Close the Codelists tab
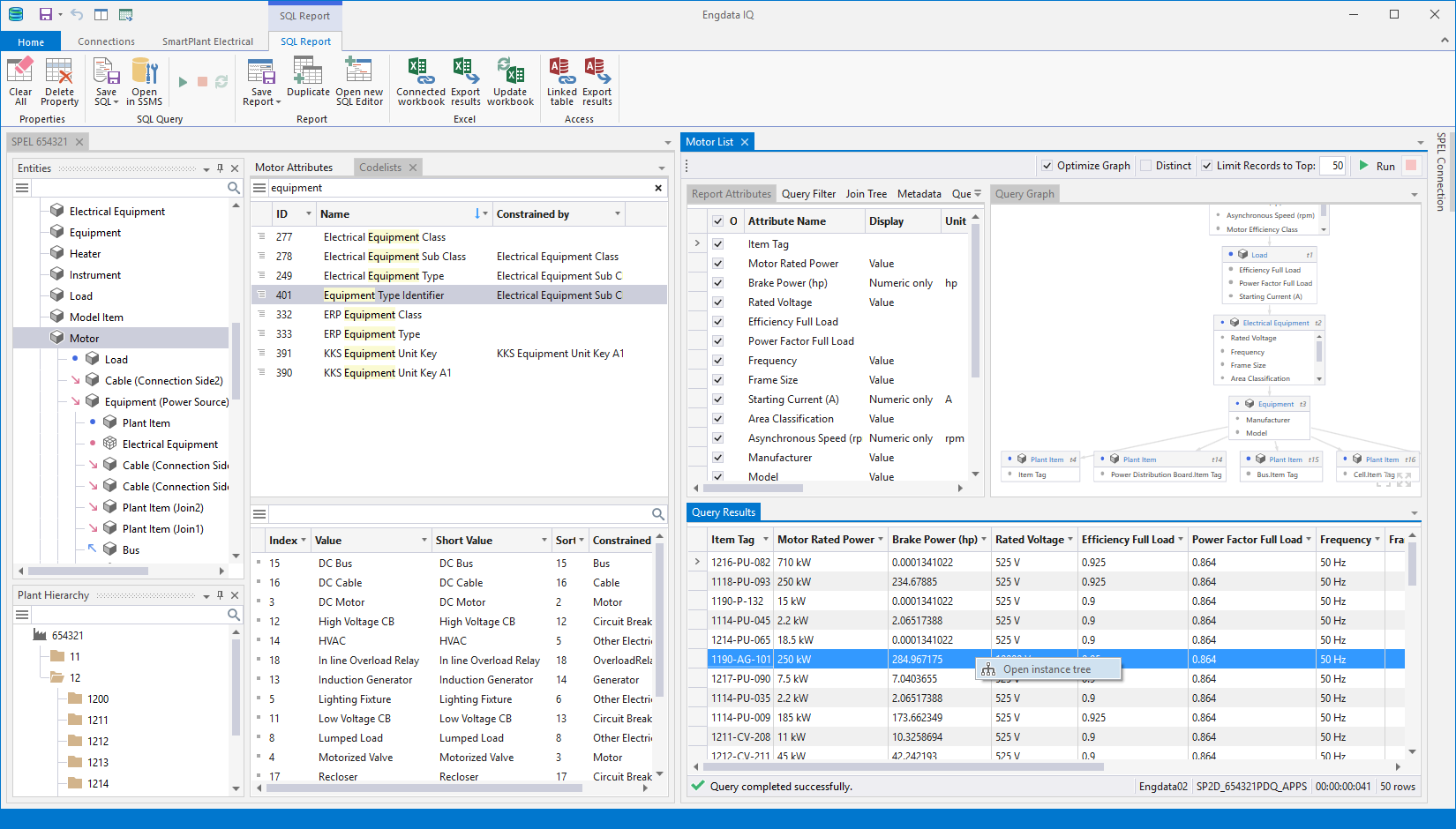The width and height of the screenshot is (1456, 829). (412, 168)
